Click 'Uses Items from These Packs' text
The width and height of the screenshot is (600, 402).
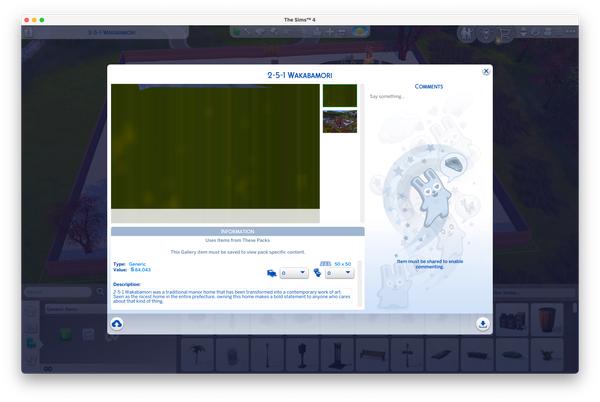pos(237,240)
